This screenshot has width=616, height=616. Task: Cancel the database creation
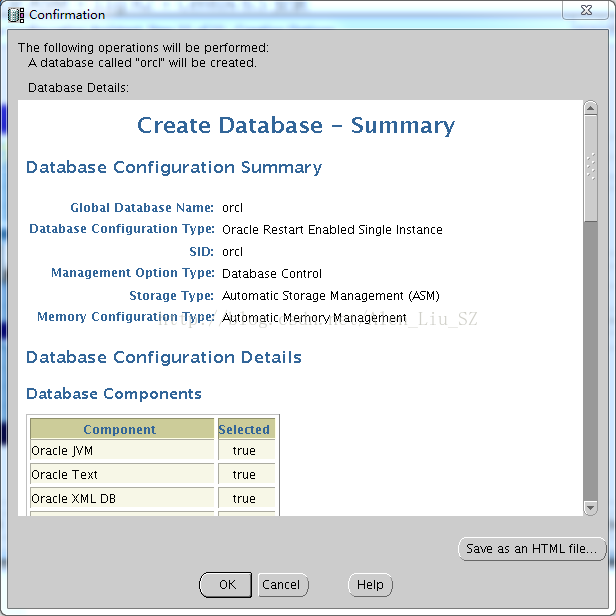pos(282,585)
